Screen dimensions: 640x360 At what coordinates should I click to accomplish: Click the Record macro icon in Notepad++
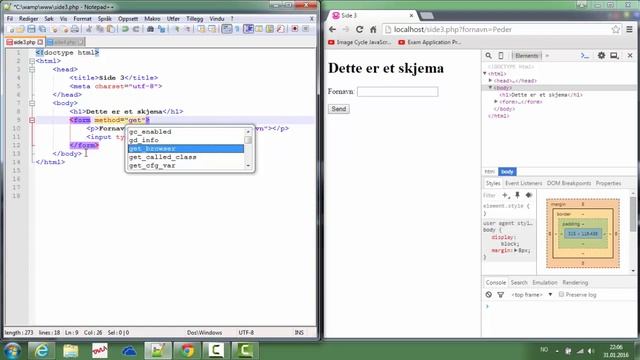pos(295,29)
